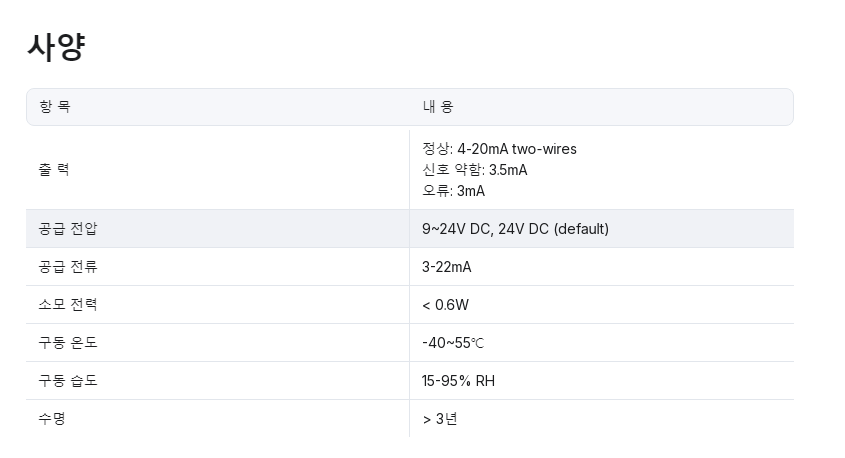The image size is (845, 458).
Task: Click the 9~24V DC, 24V DC (default) value
Action: coord(515,229)
